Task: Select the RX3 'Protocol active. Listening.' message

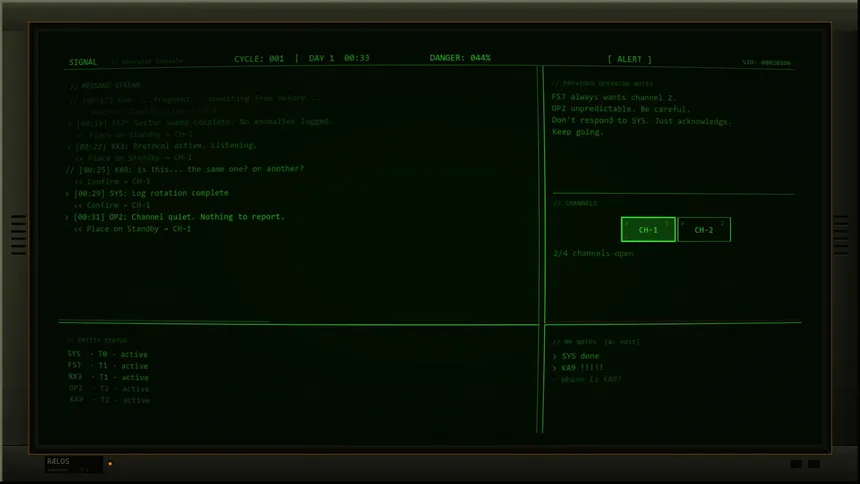Action: coord(162,146)
